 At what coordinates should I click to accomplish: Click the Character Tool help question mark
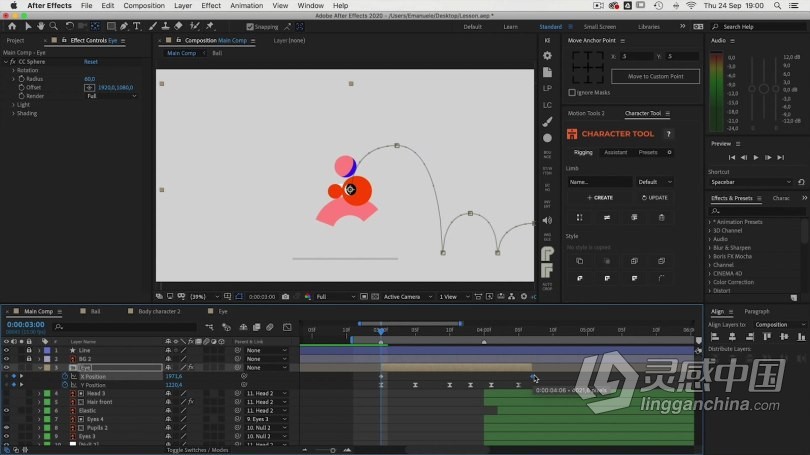[x=668, y=134]
